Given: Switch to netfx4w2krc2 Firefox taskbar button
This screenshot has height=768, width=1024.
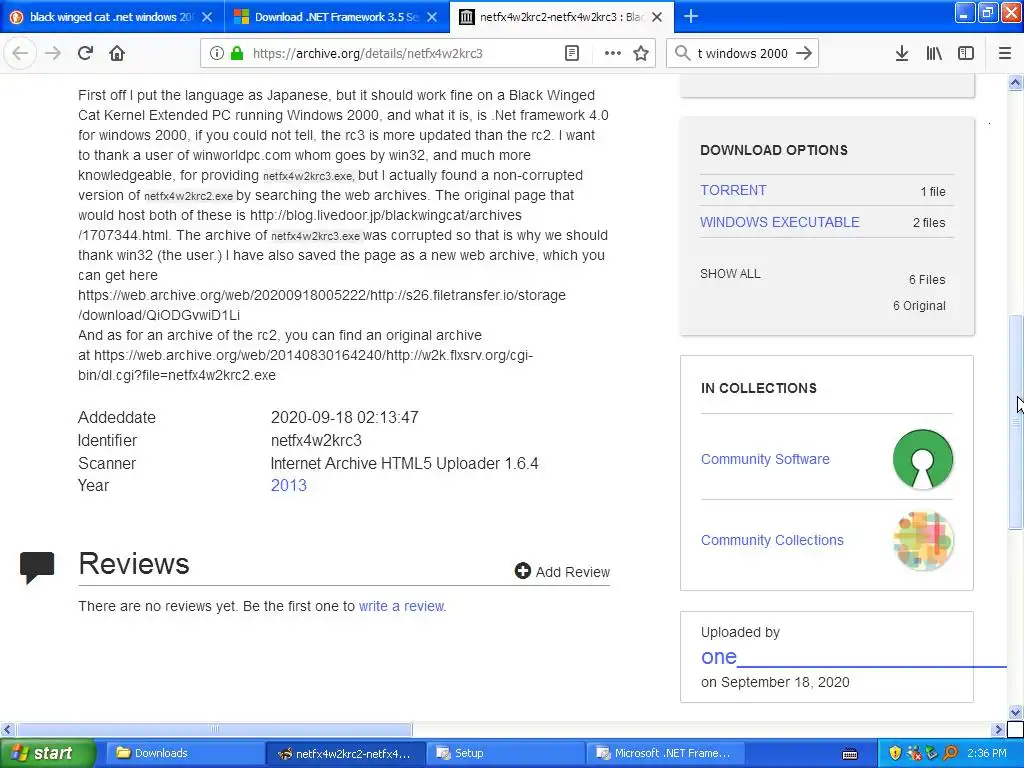Looking at the screenshot, I should tap(345, 753).
